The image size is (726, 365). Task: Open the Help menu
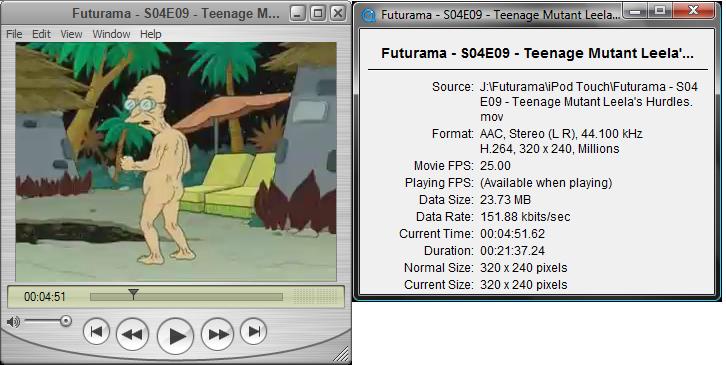coord(150,34)
